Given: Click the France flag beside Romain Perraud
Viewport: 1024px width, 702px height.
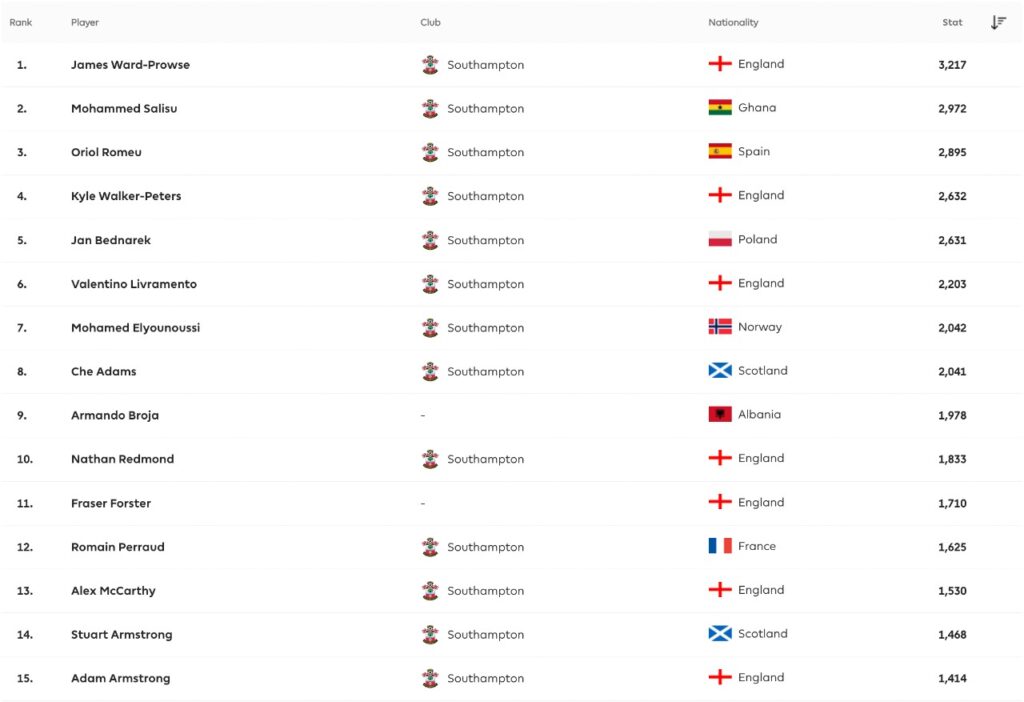Looking at the screenshot, I should click(720, 546).
